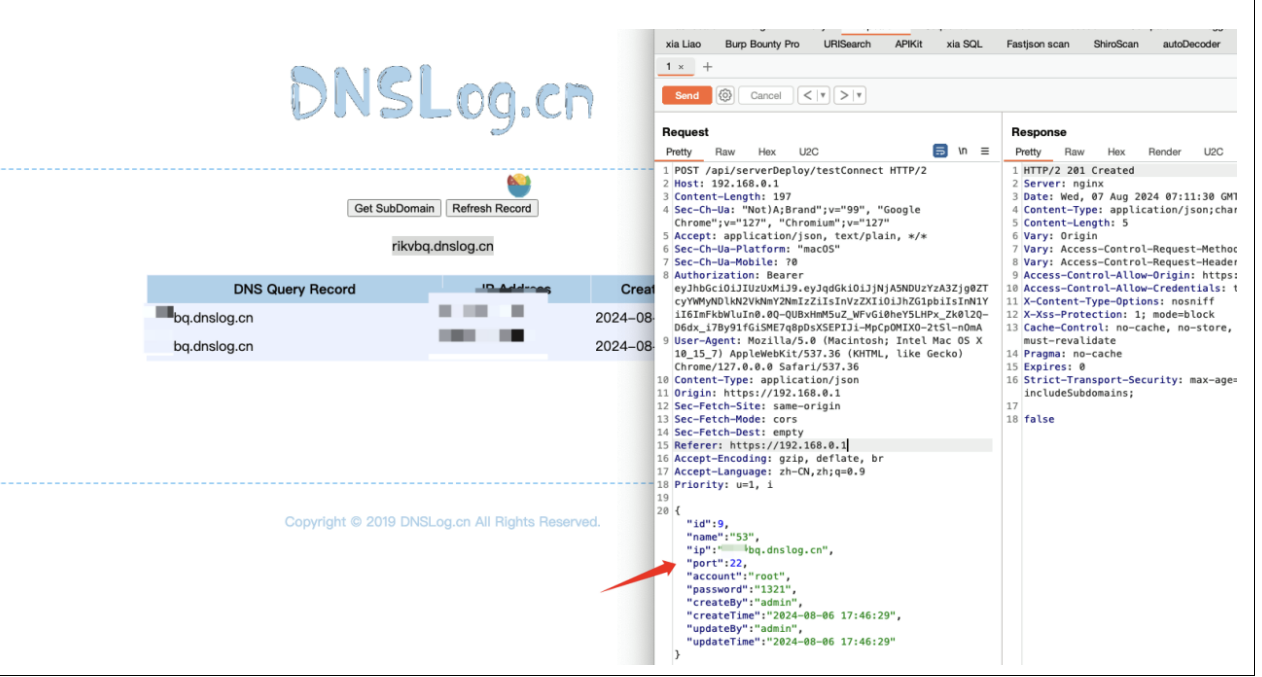Click the rikvbq.dnslog.cn subdomain text
Image resolution: width=1262 pixels, height=677 pixels.
click(443, 246)
